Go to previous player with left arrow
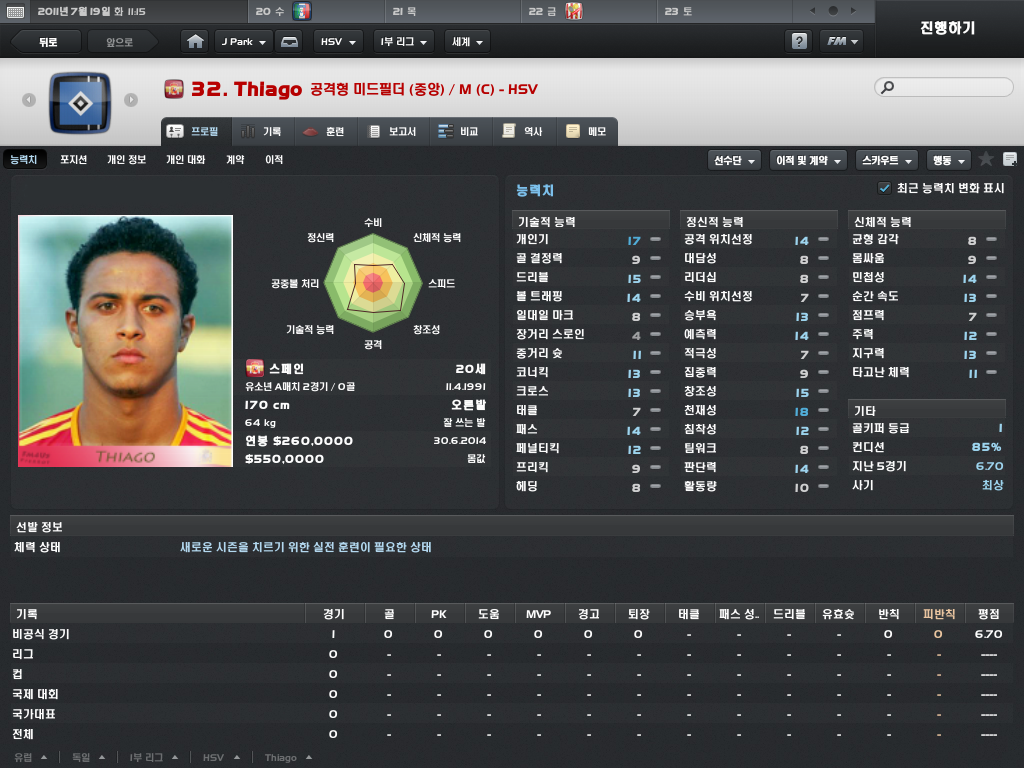 [x=29, y=100]
